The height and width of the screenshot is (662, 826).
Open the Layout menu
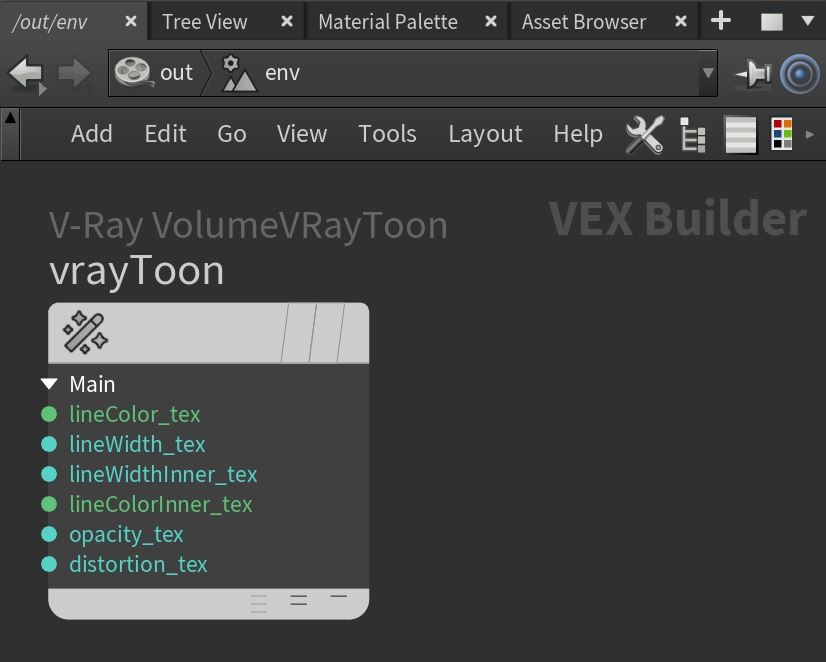485,134
